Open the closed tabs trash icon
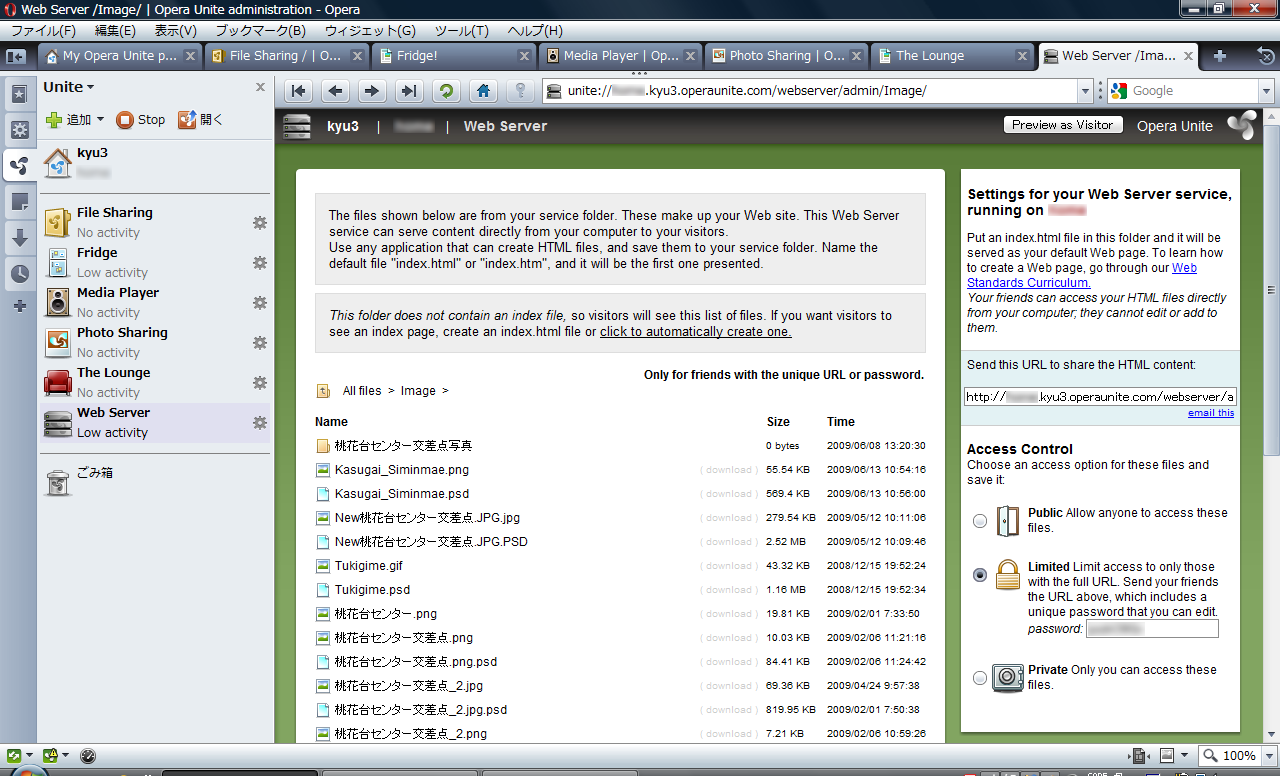 (1265, 56)
